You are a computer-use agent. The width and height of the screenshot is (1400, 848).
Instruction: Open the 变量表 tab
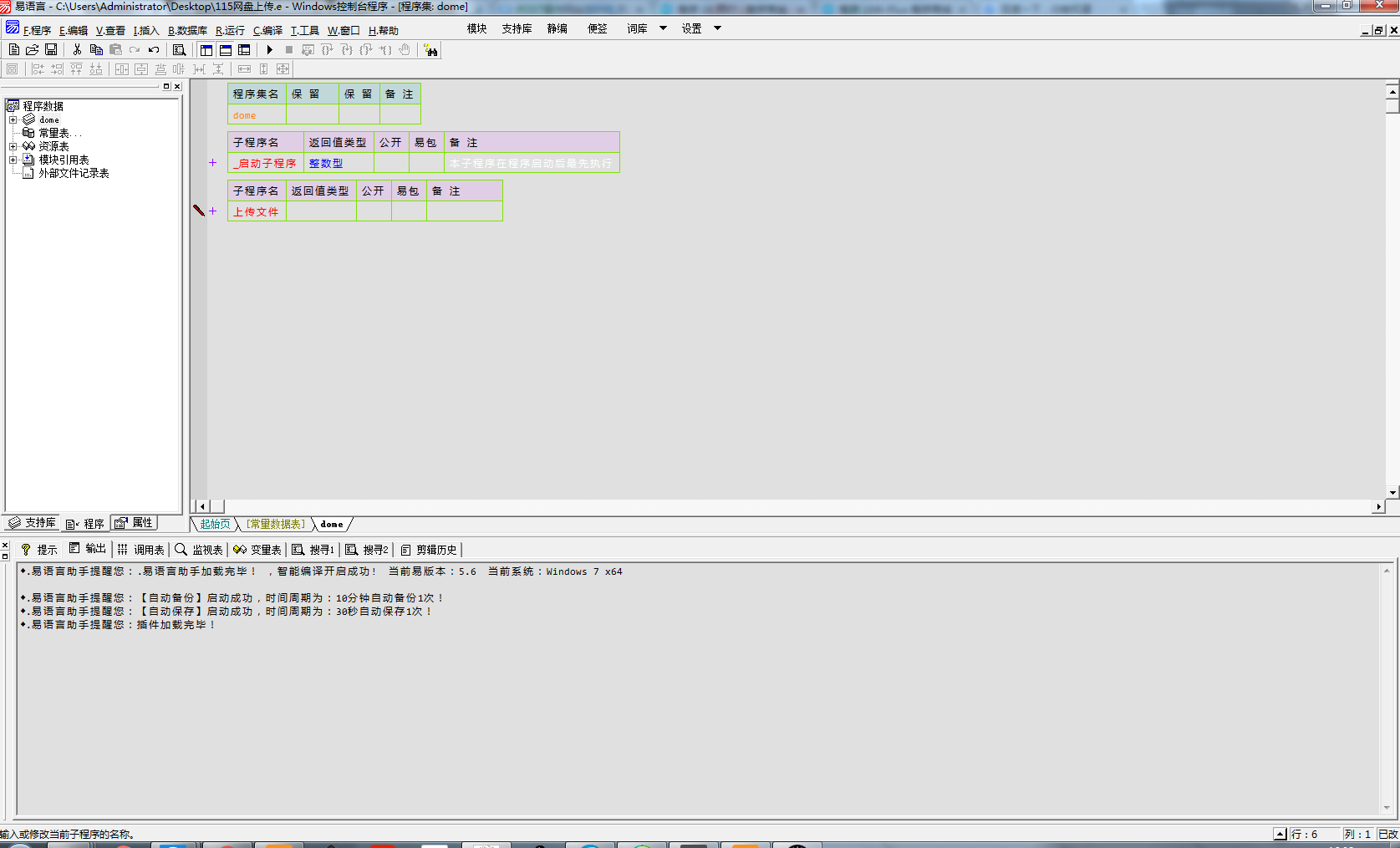(257, 550)
